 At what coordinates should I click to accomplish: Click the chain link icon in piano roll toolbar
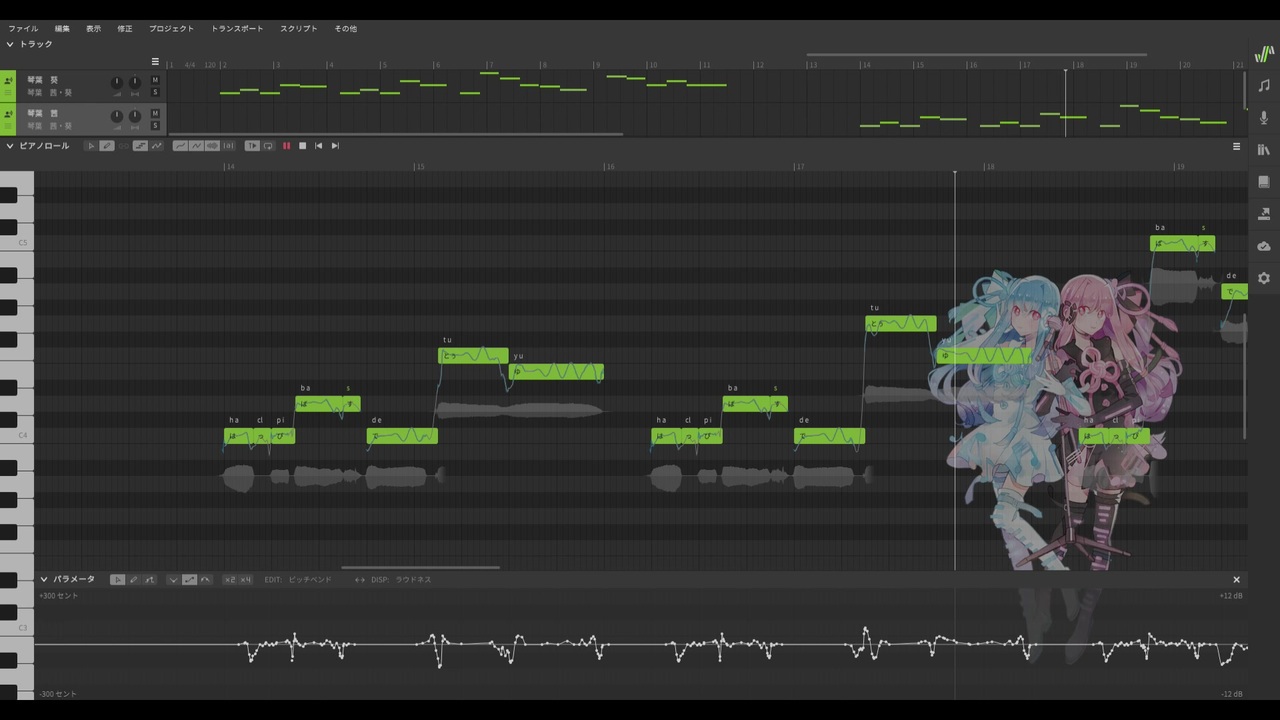pyautogui.click(x=124, y=146)
